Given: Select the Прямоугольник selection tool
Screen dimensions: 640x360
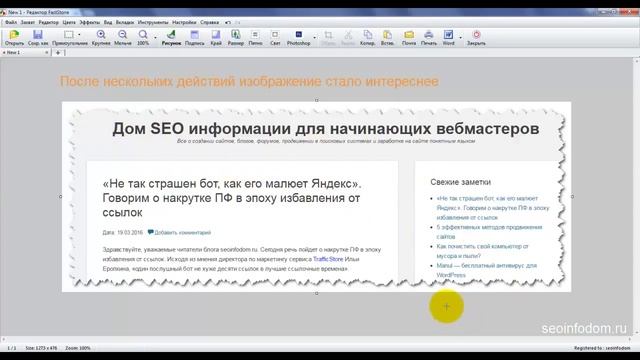Looking at the screenshot, I should pyautogui.click(x=69, y=38).
